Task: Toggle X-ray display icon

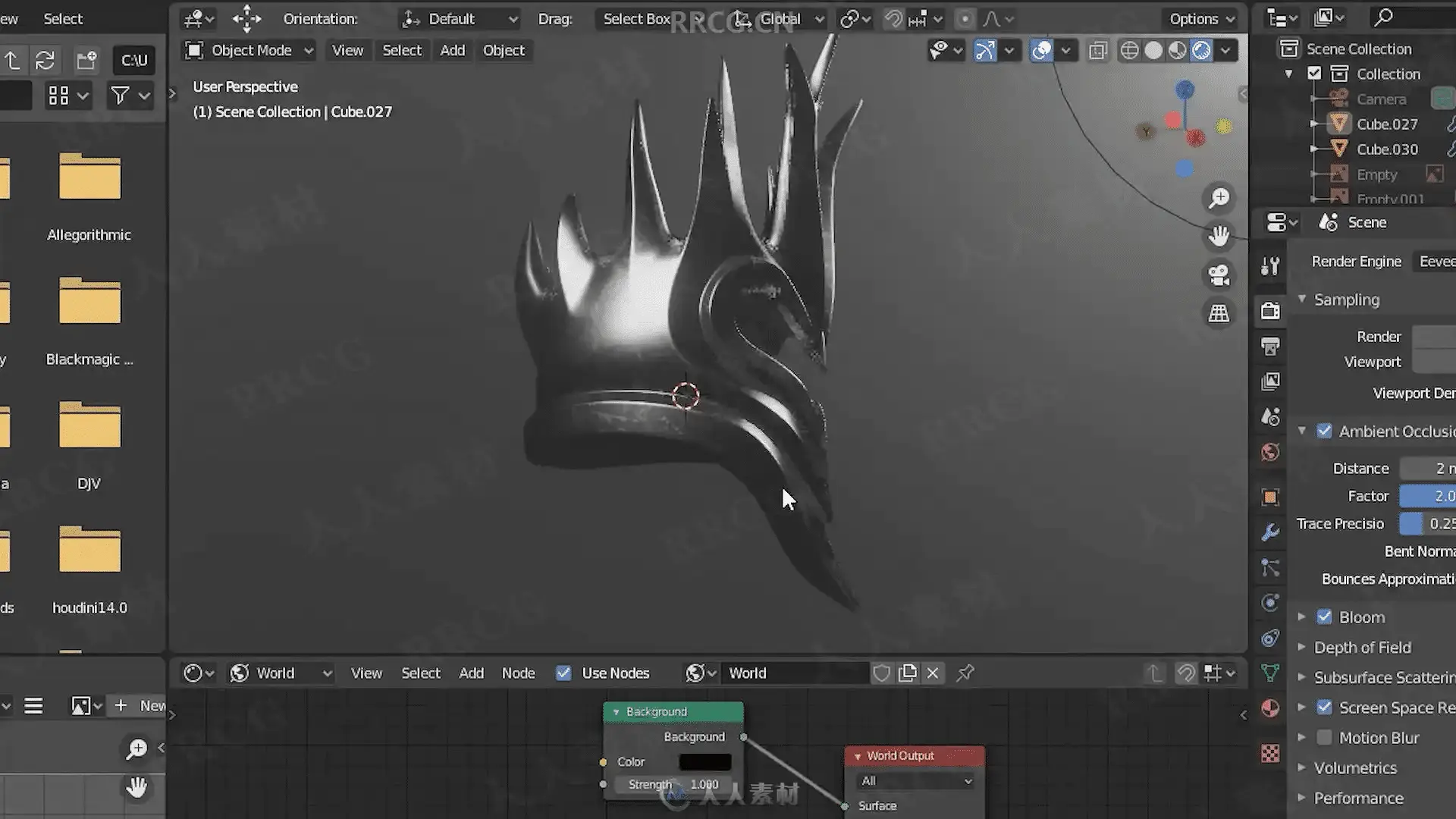Action: click(x=1097, y=51)
